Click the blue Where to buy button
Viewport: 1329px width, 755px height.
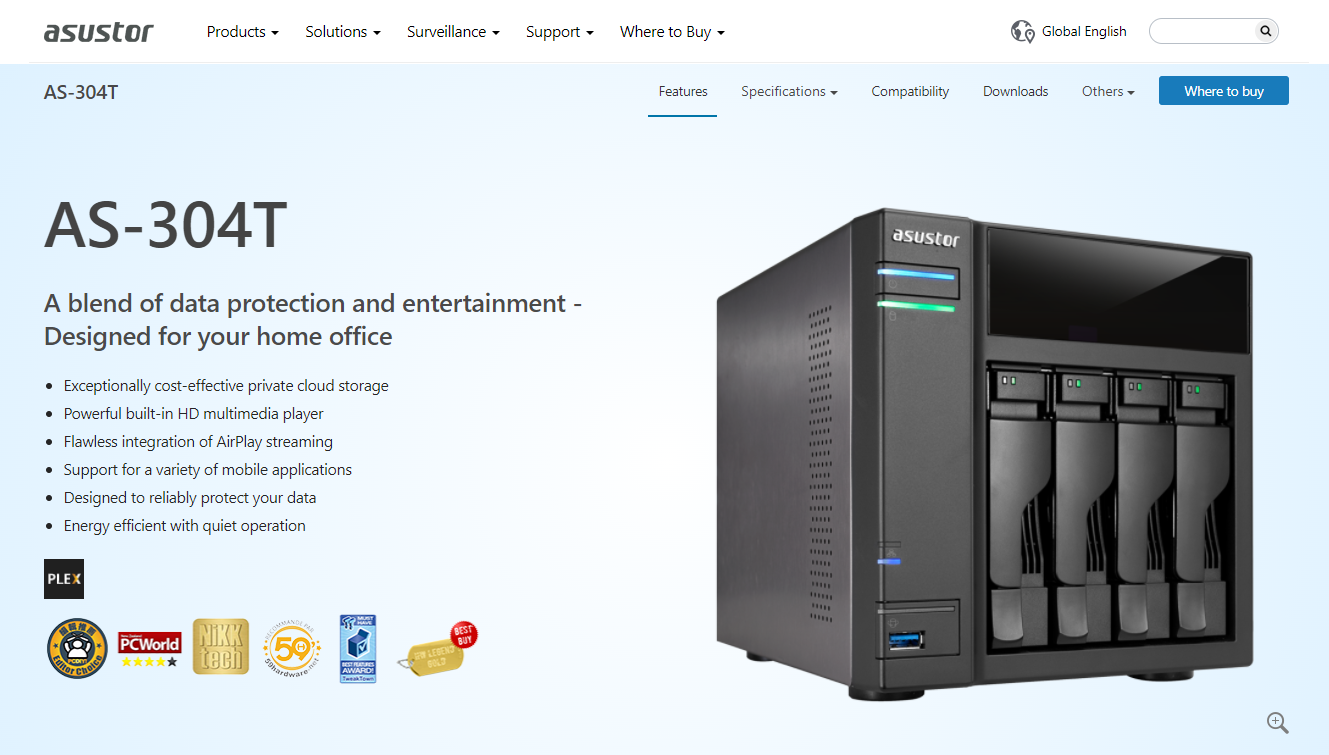tap(1224, 91)
